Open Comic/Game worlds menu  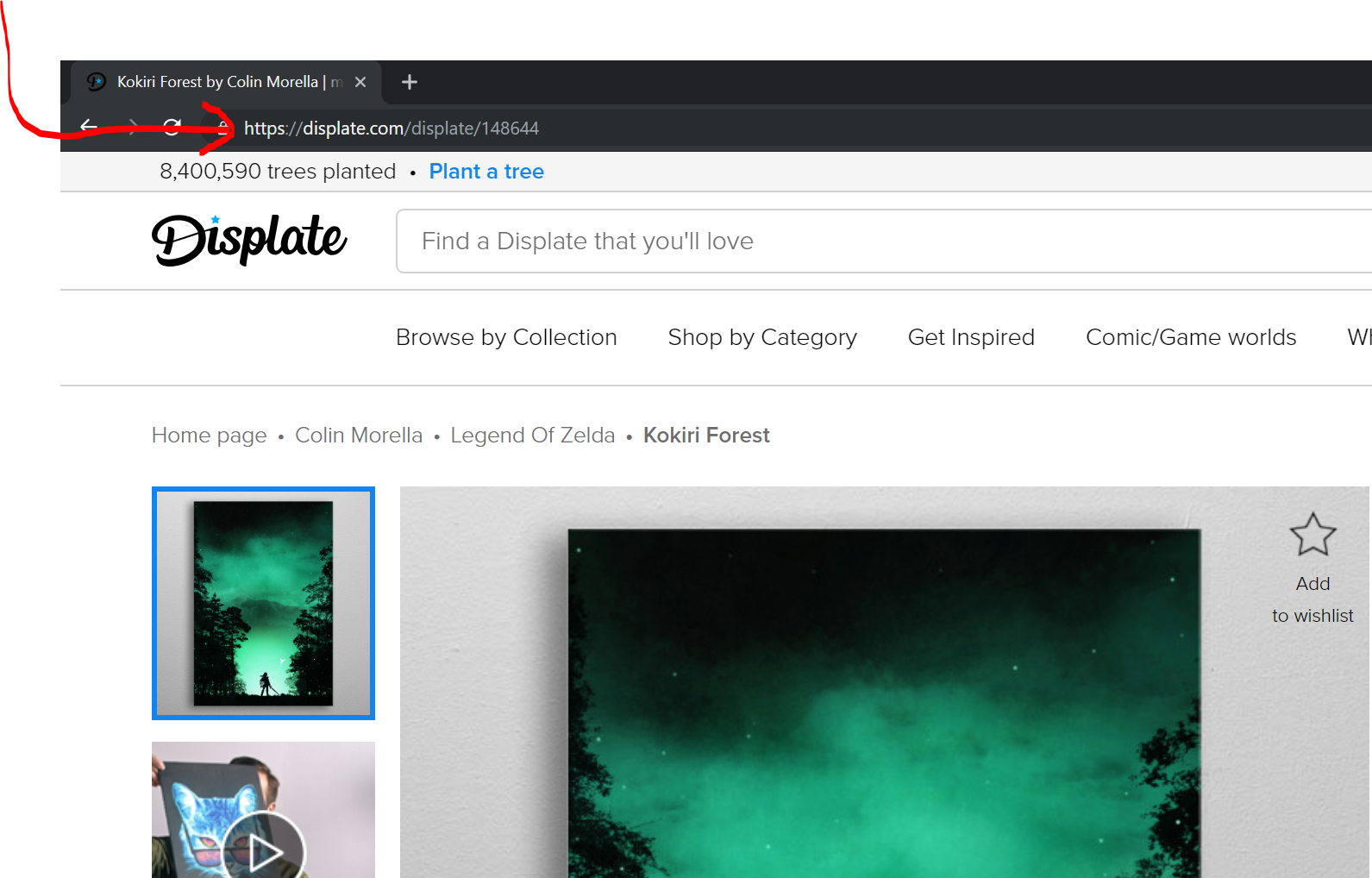(1191, 337)
